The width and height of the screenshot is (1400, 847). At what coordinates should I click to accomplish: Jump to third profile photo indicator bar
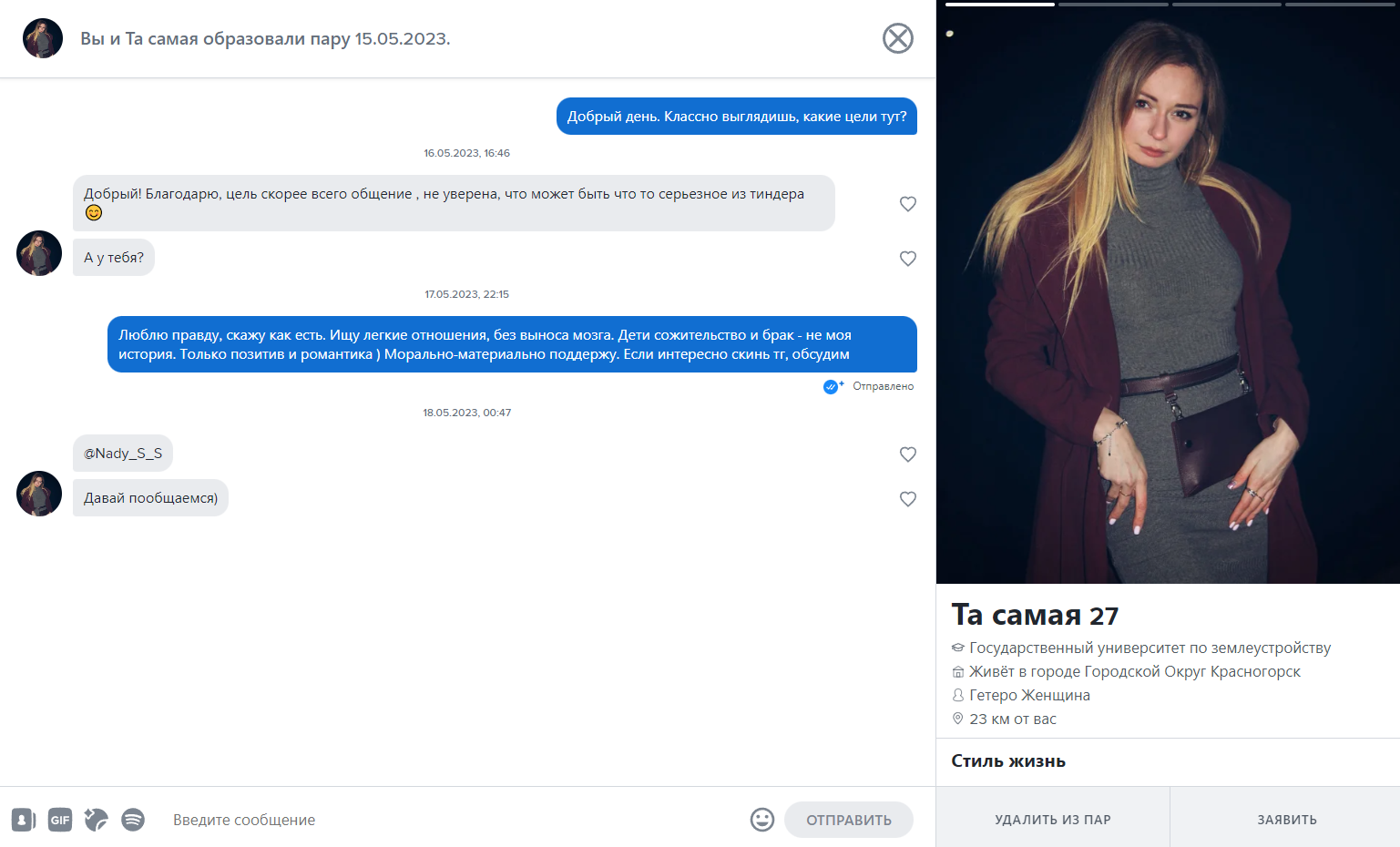click(1227, 5)
